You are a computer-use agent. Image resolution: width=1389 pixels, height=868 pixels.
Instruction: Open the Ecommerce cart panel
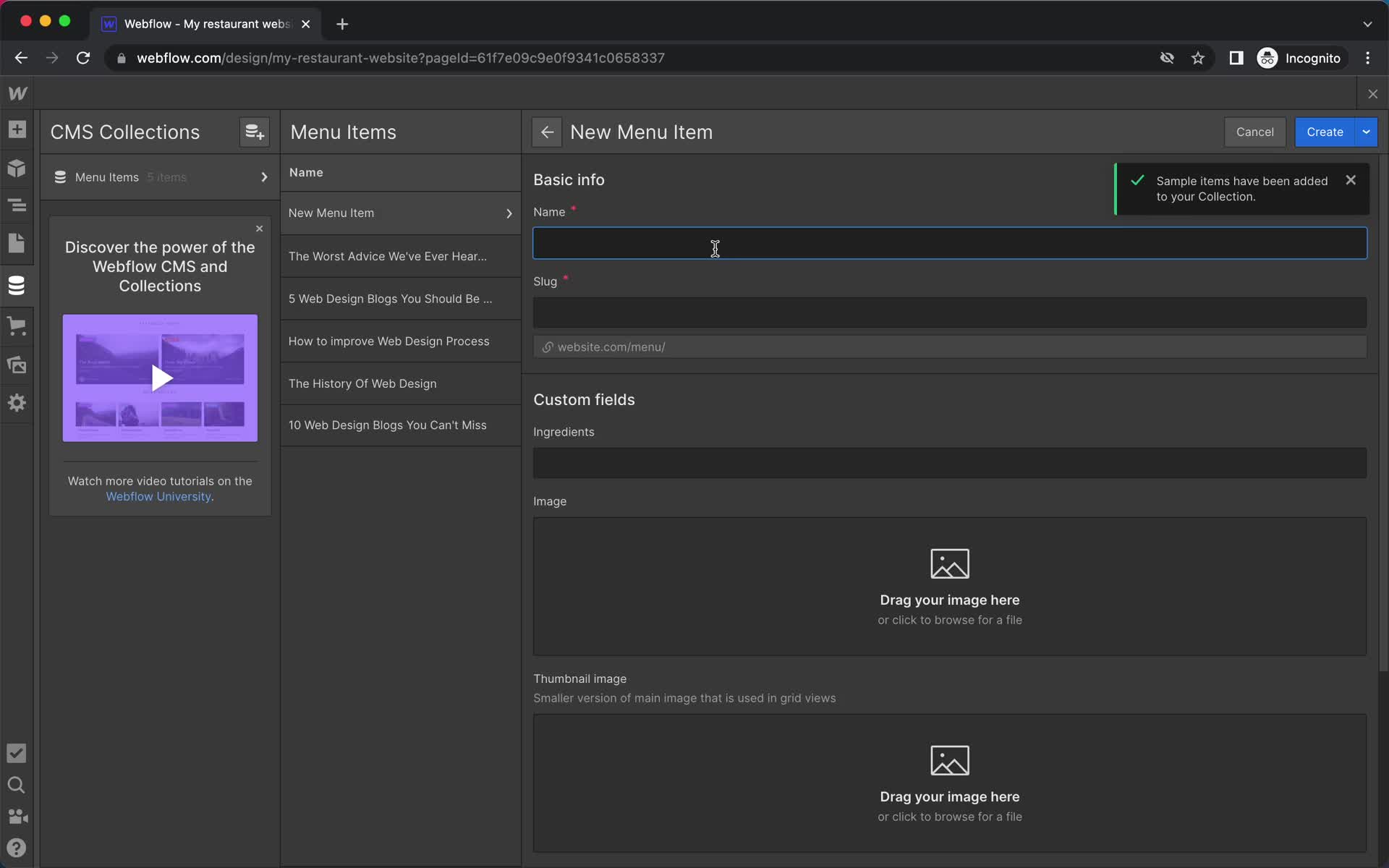(x=17, y=325)
